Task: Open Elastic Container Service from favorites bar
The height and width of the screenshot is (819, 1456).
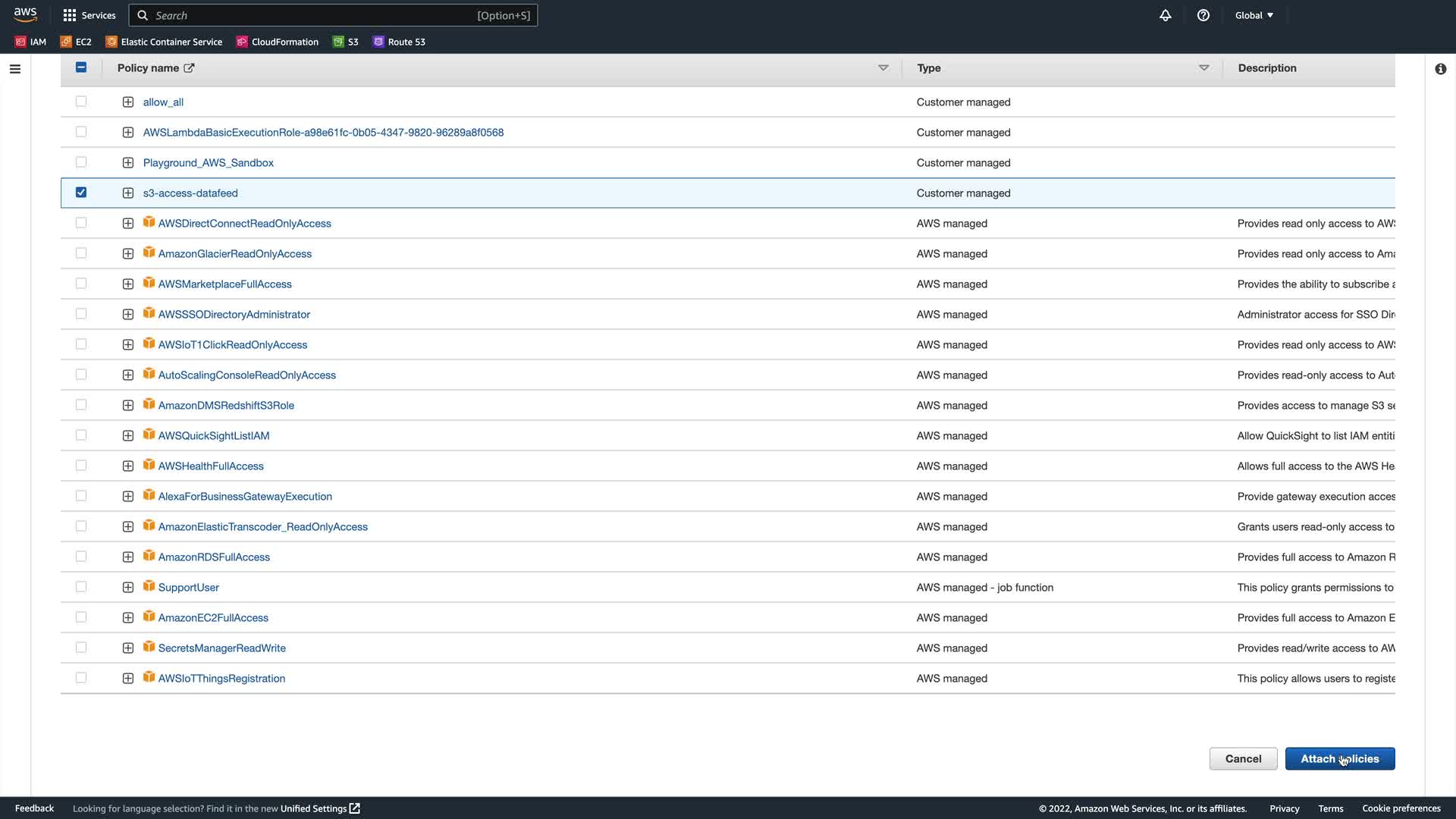Action: coord(164,42)
